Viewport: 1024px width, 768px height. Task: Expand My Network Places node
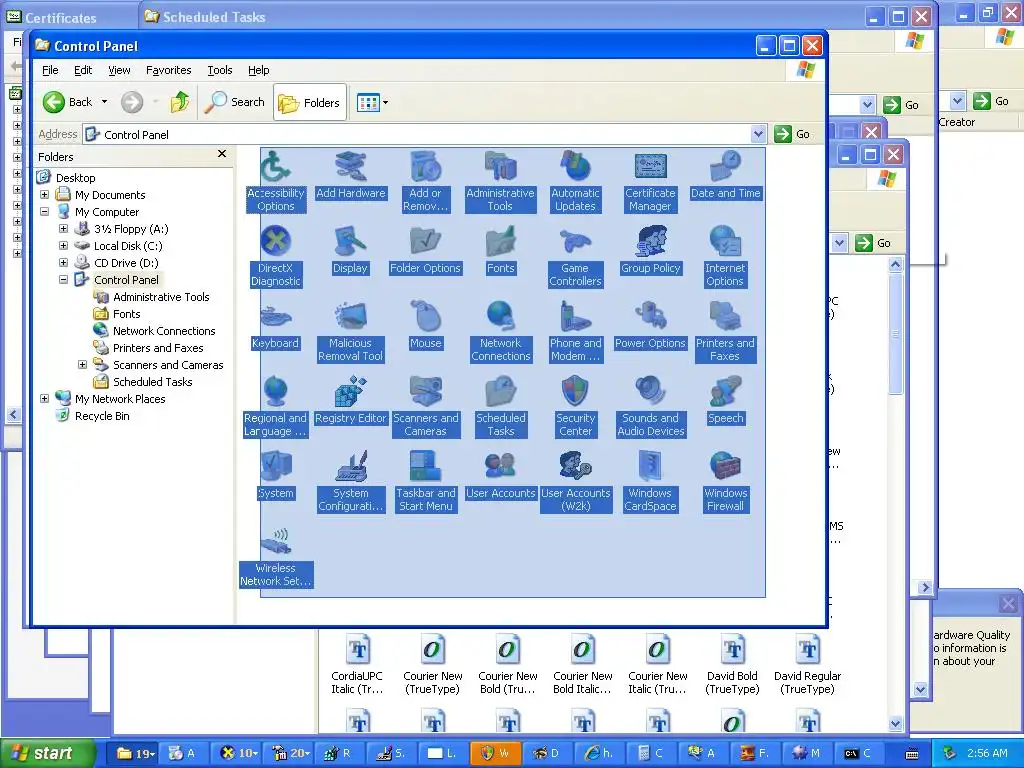click(x=44, y=398)
